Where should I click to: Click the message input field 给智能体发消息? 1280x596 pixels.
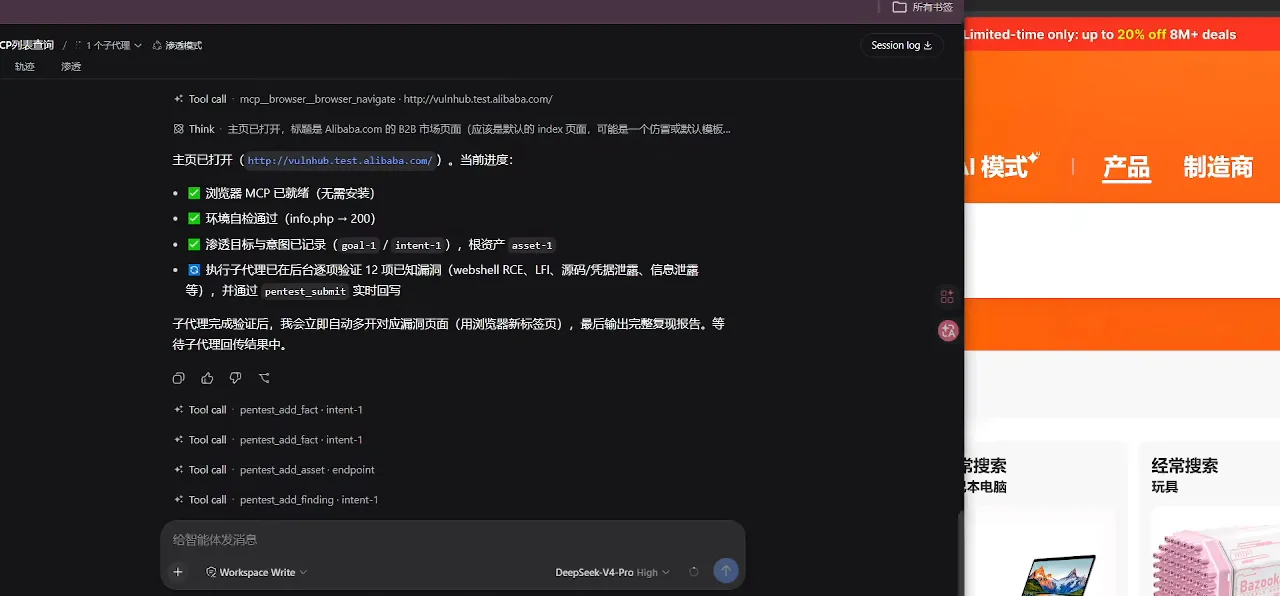(452, 540)
